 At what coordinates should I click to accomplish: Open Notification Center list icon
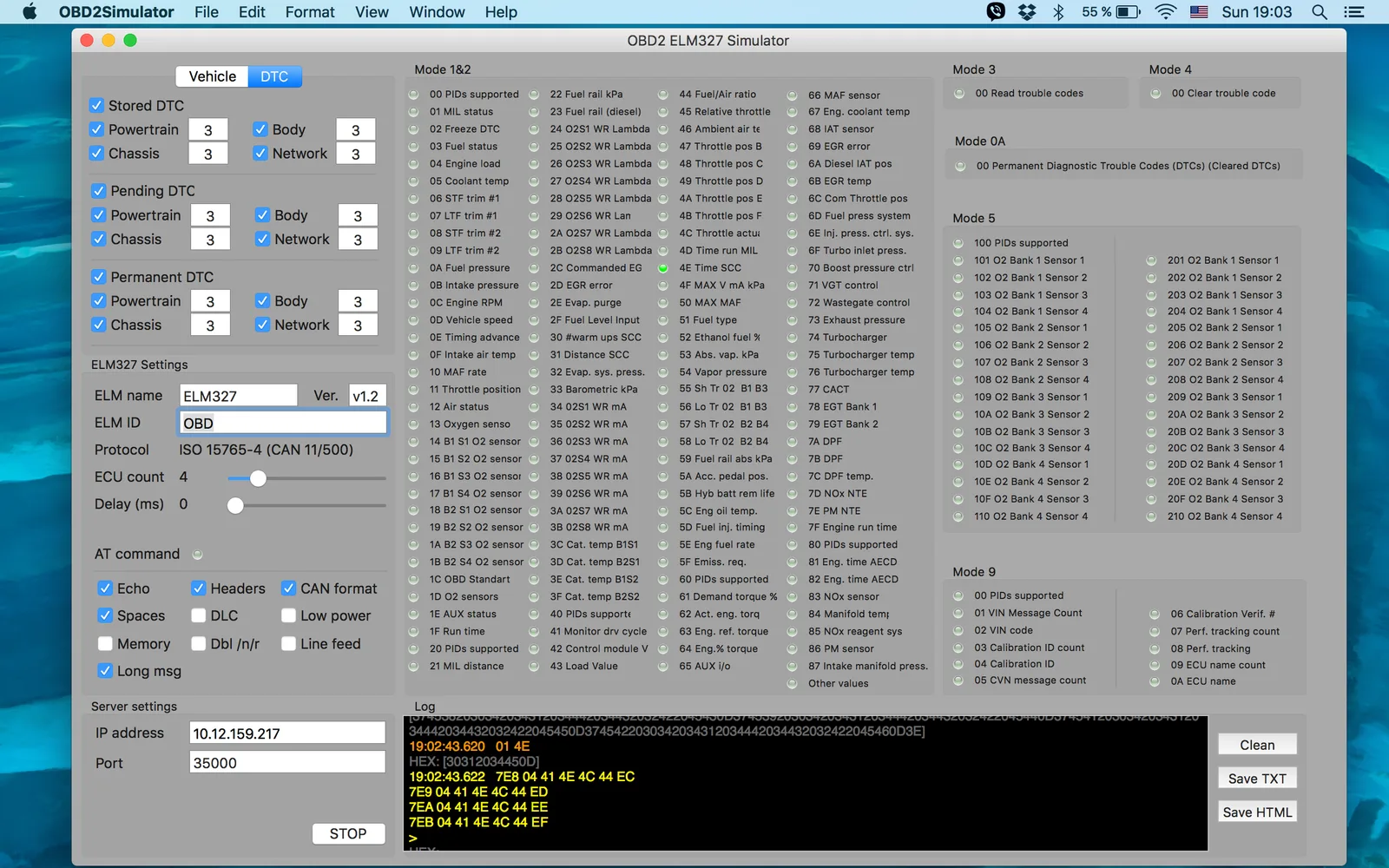click(x=1353, y=12)
